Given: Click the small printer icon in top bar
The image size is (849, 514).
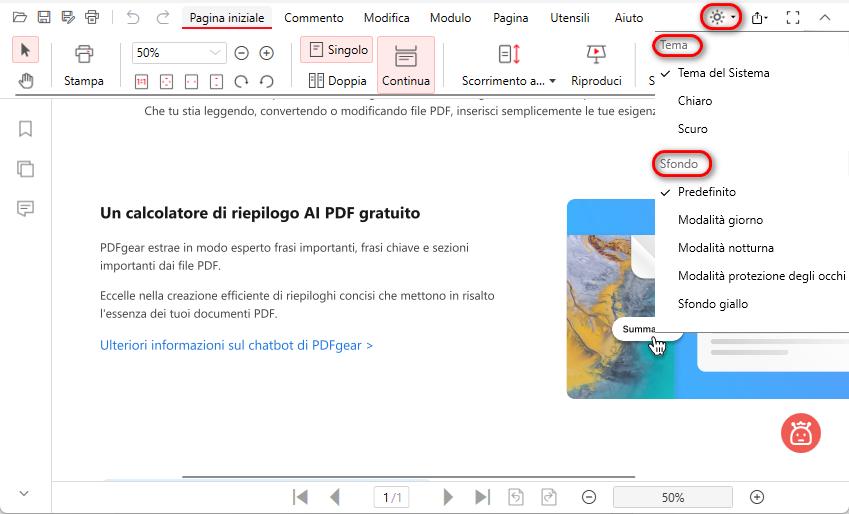Looking at the screenshot, I should (x=93, y=17).
